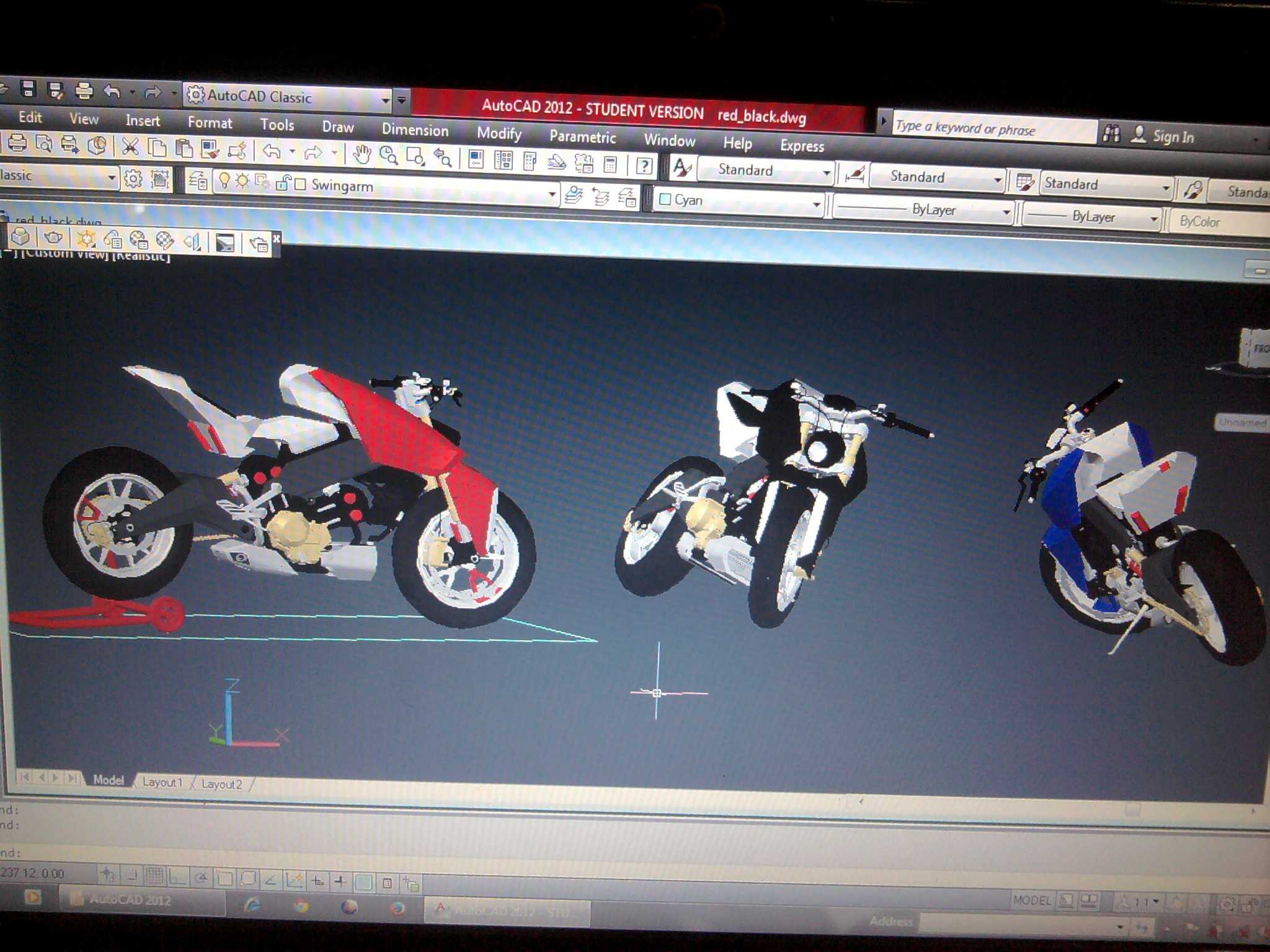Click the Publish icon in the Standard toolbar
Screen dimensions: 1270x952
[69, 145]
